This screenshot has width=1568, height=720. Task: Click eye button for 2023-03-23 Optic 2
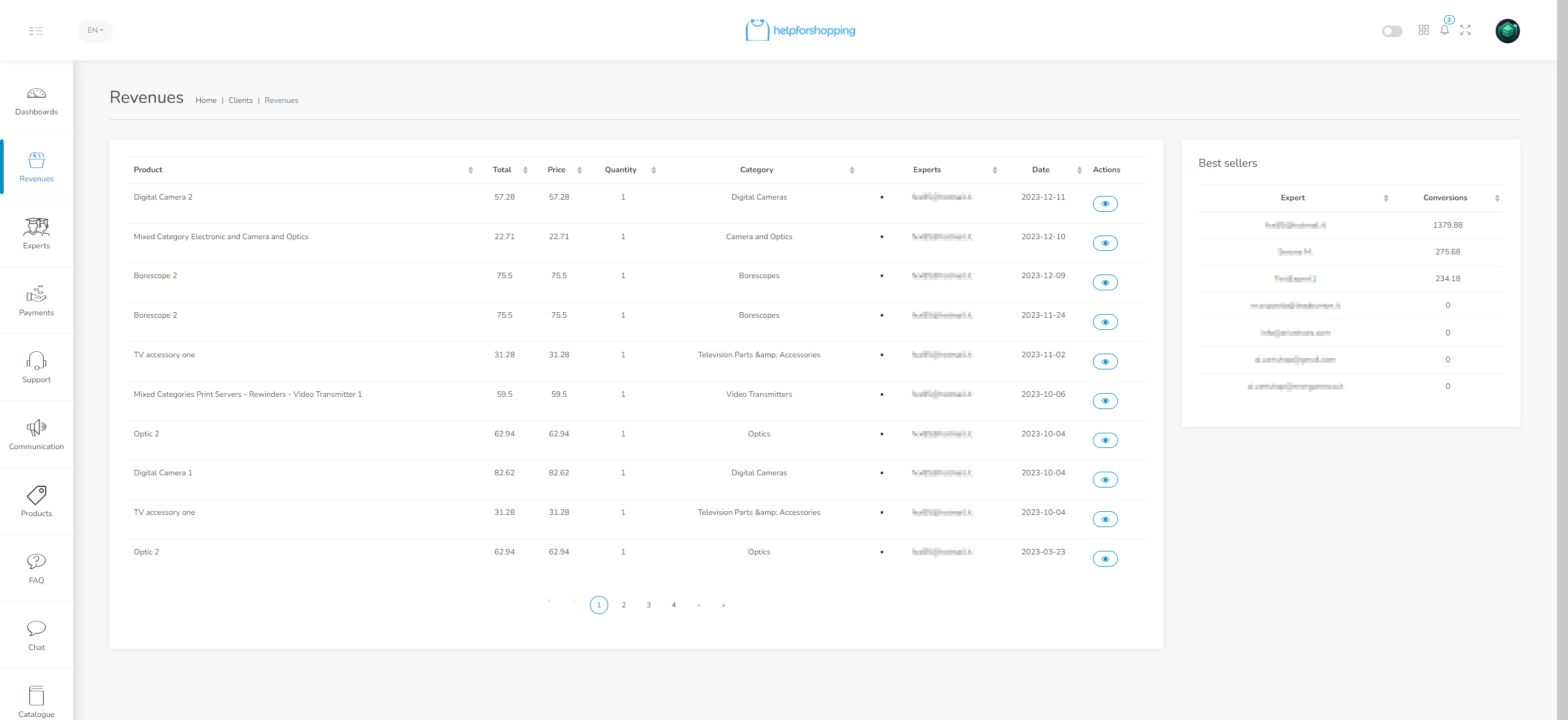(1105, 559)
